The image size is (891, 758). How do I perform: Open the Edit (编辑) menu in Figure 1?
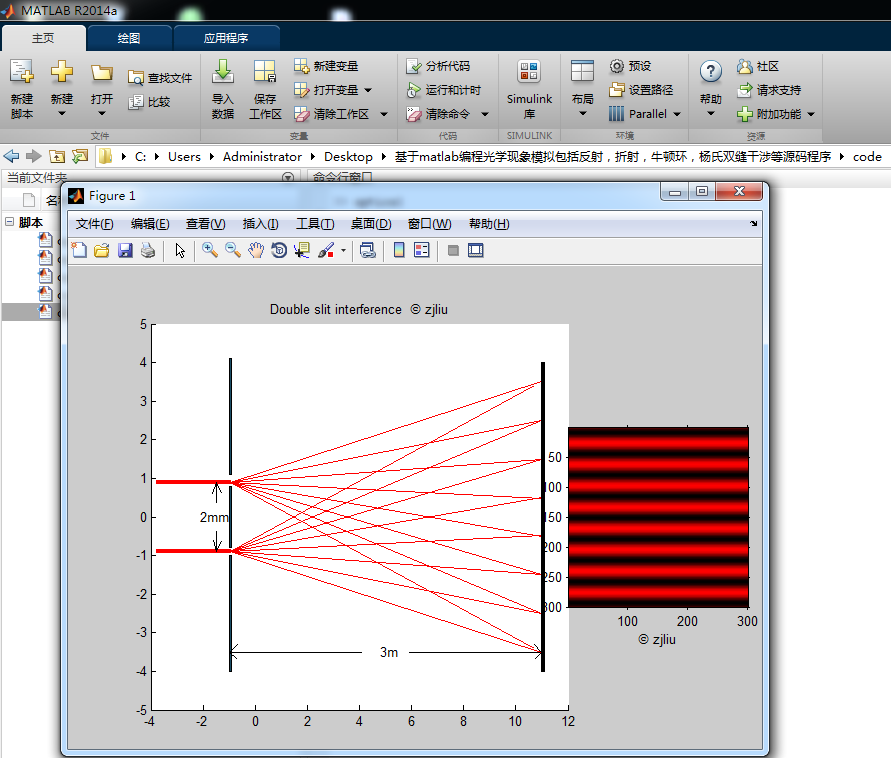[150, 224]
